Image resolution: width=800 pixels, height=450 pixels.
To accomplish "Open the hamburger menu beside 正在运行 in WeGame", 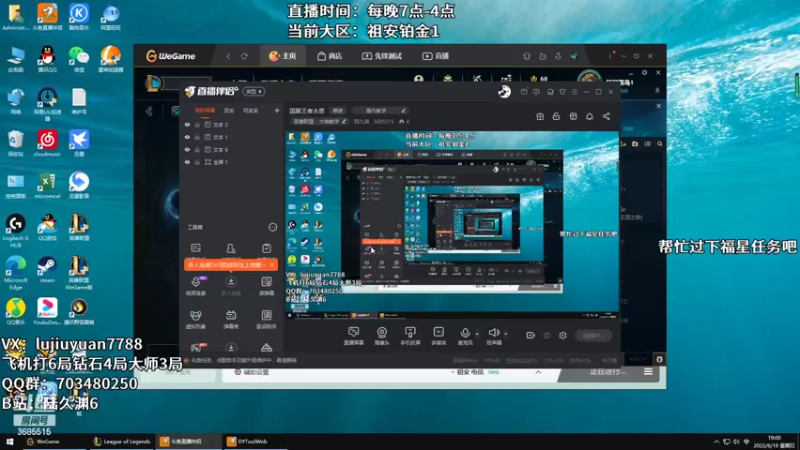I will (648, 372).
